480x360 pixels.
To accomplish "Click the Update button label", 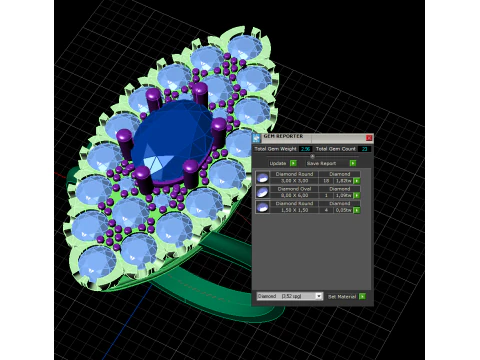I will coord(278,163).
